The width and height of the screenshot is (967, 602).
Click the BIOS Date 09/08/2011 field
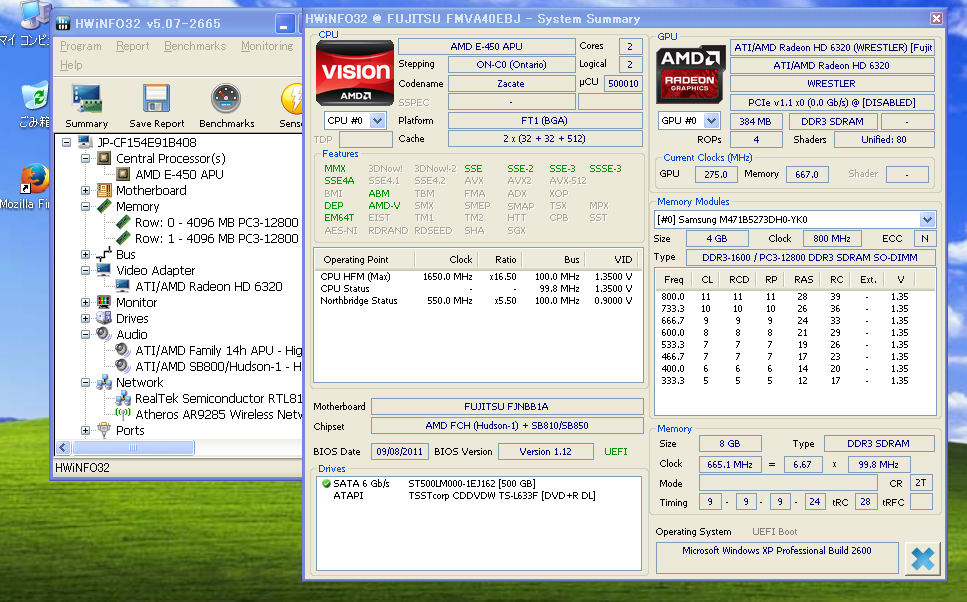[399, 452]
